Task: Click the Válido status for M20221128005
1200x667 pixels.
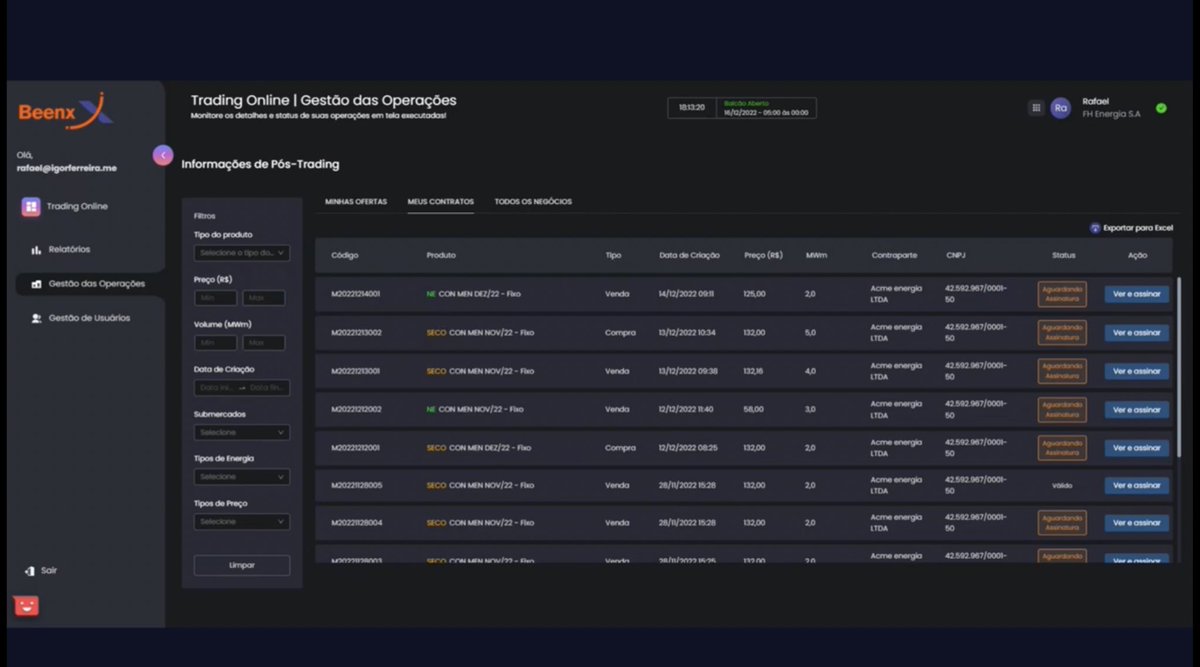Action: (x=1062, y=486)
